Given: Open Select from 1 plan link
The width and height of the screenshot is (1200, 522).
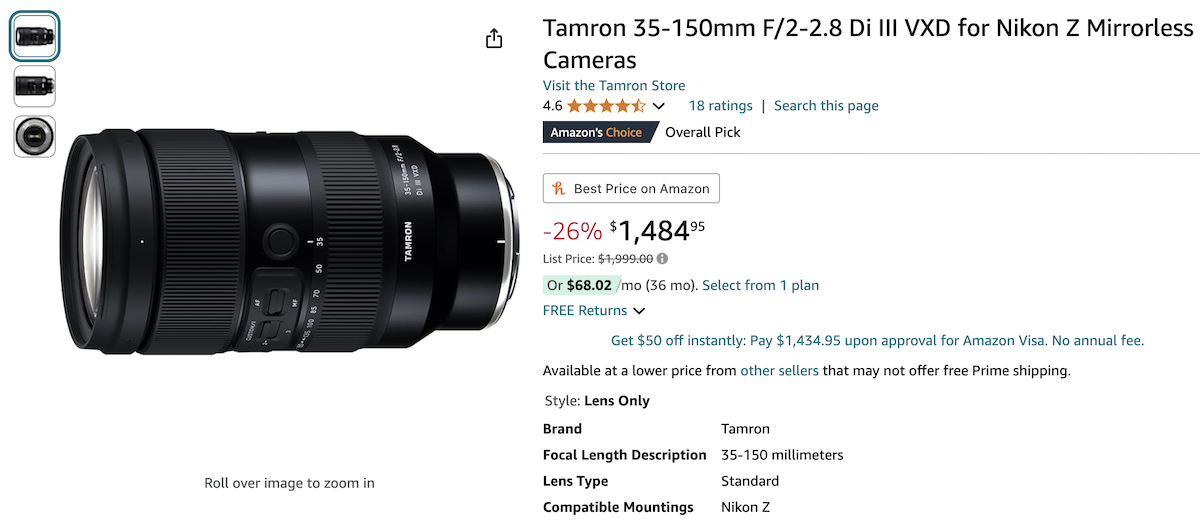Looking at the screenshot, I should point(760,285).
